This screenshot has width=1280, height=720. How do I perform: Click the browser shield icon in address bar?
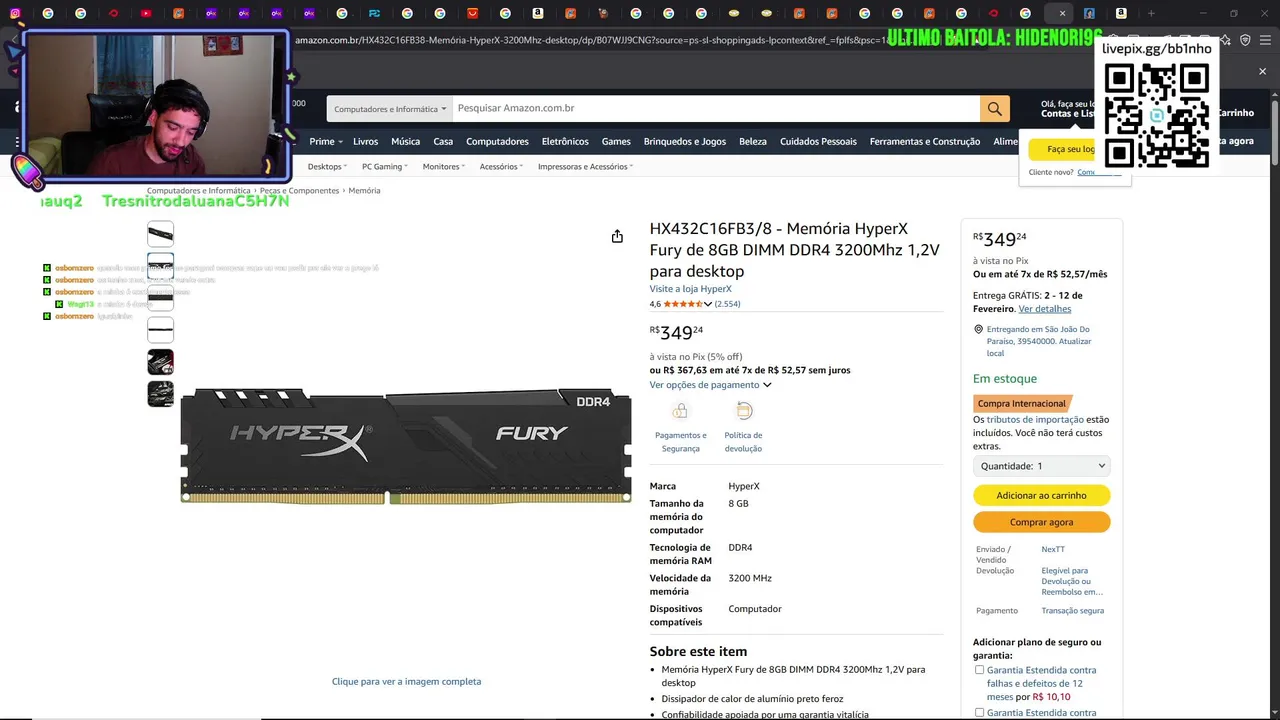click(1245, 40)
